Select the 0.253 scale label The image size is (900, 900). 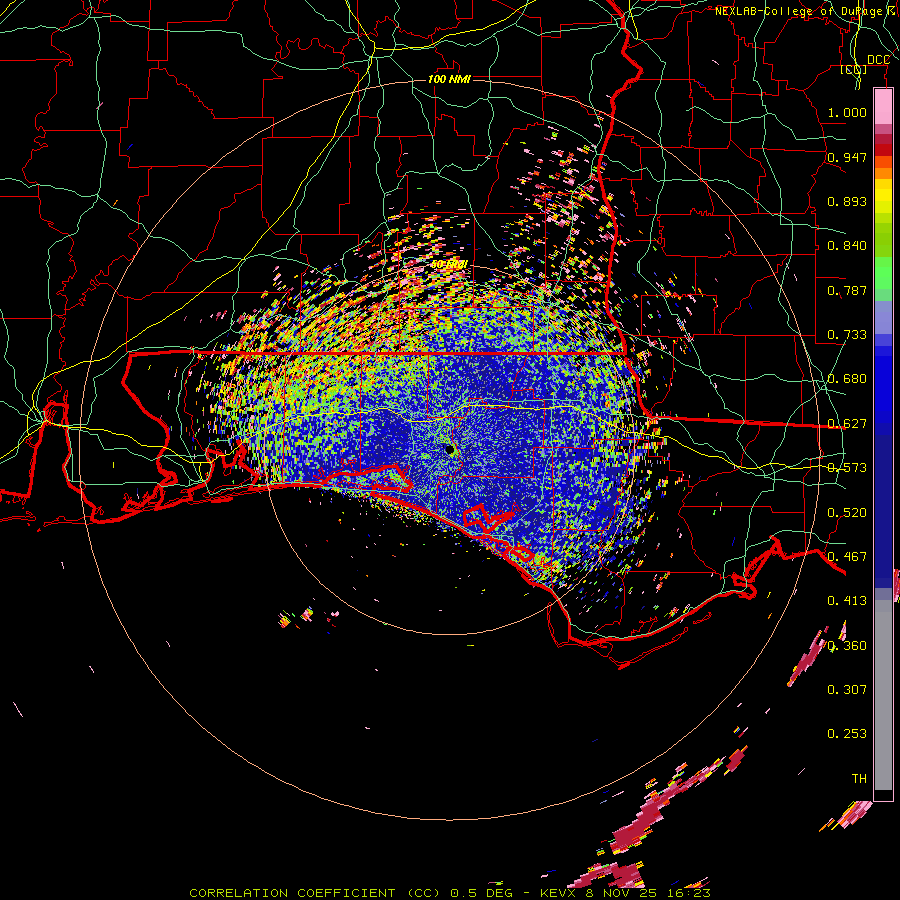click(x=847, y=734)
